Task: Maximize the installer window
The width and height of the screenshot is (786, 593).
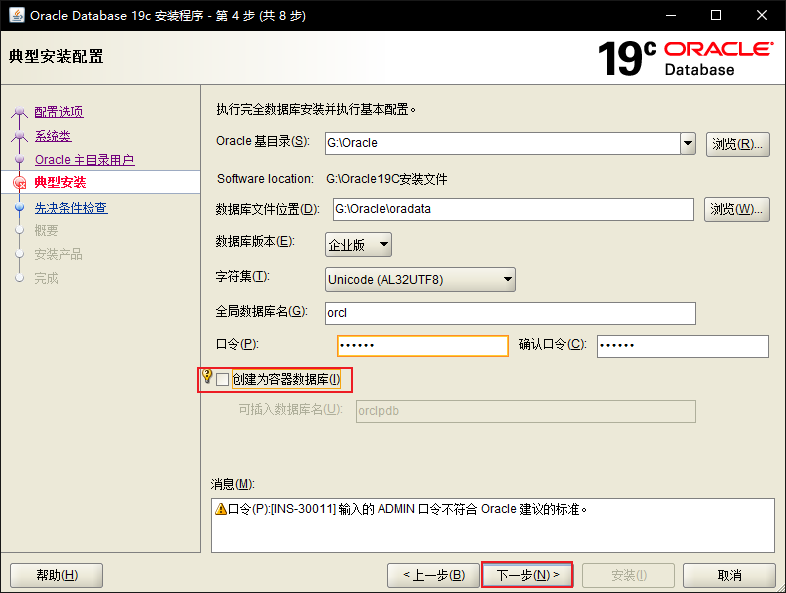Action: (716, 16)
